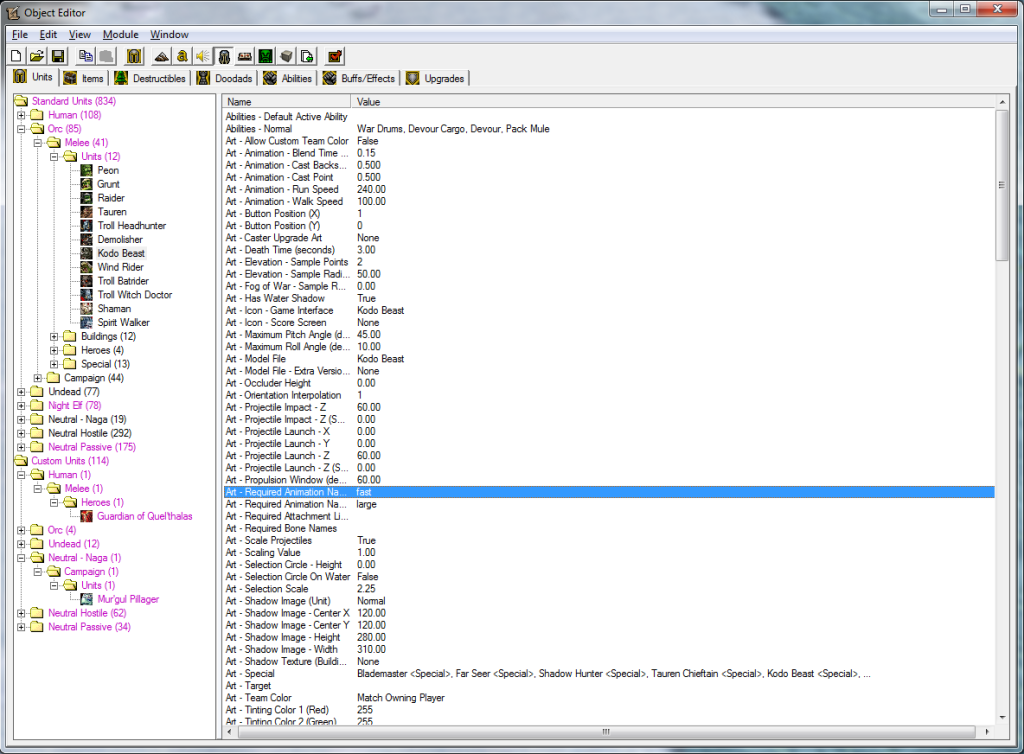1024x754 pixels.
Task: Open the Window menu
Action: coord(169,35)
